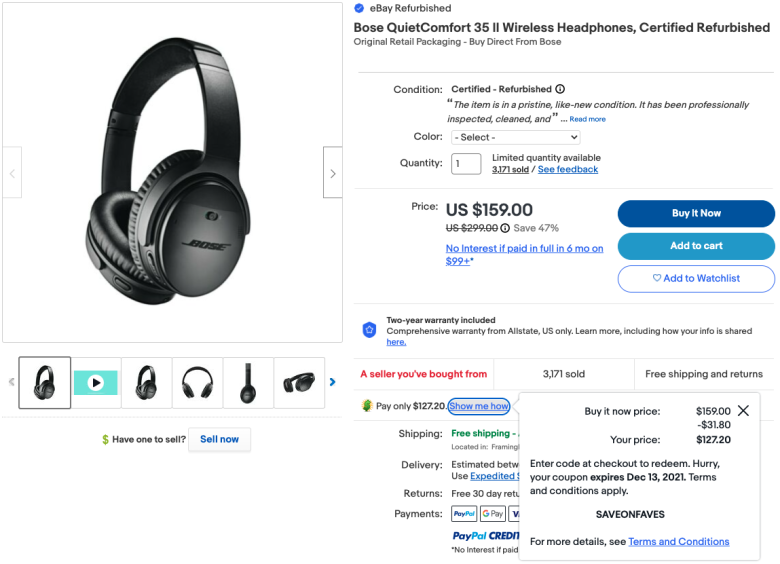Click the info icon beside US $299.00
The width and height of the screenshot is (780, 564).
coord(505,228)
